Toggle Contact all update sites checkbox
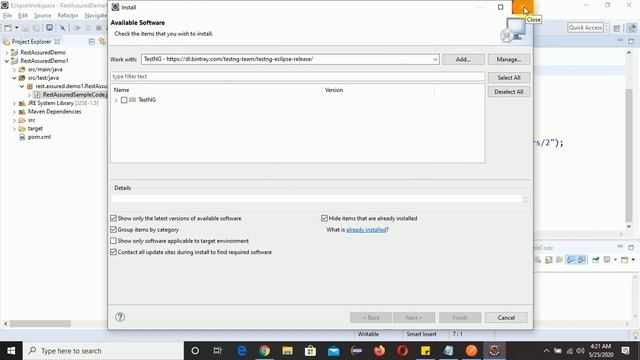Screen dimensions: 640x360 113,252
